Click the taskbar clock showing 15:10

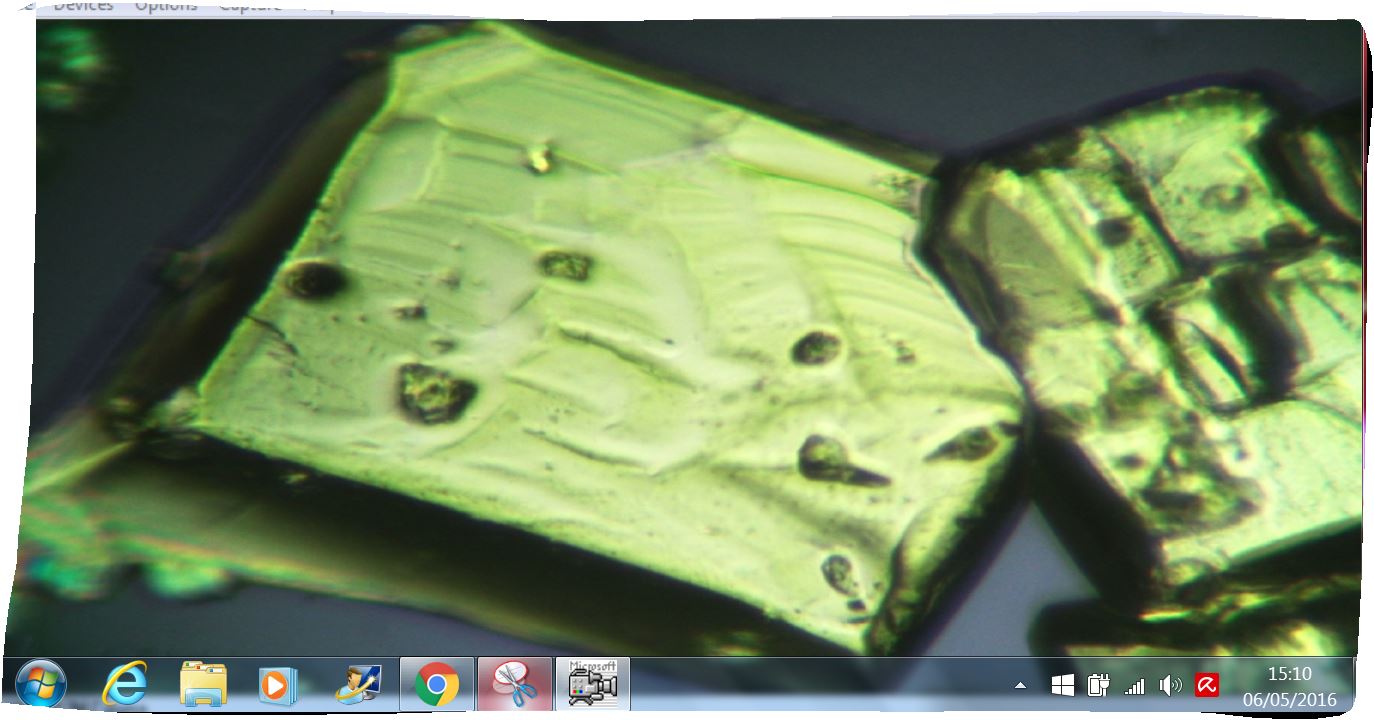[1289, 686]
